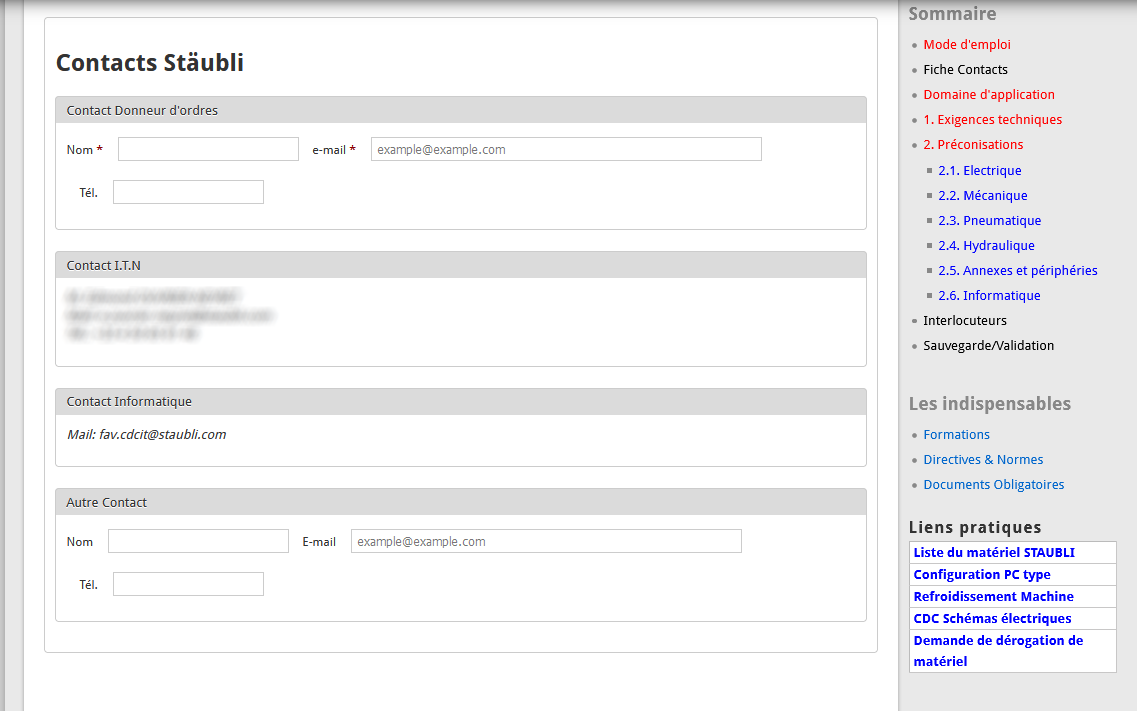The width and height of the screenshot is (1137, 711).
Task: Focus the E-mail field in Autre Contact
Action: tap(547, 541)
